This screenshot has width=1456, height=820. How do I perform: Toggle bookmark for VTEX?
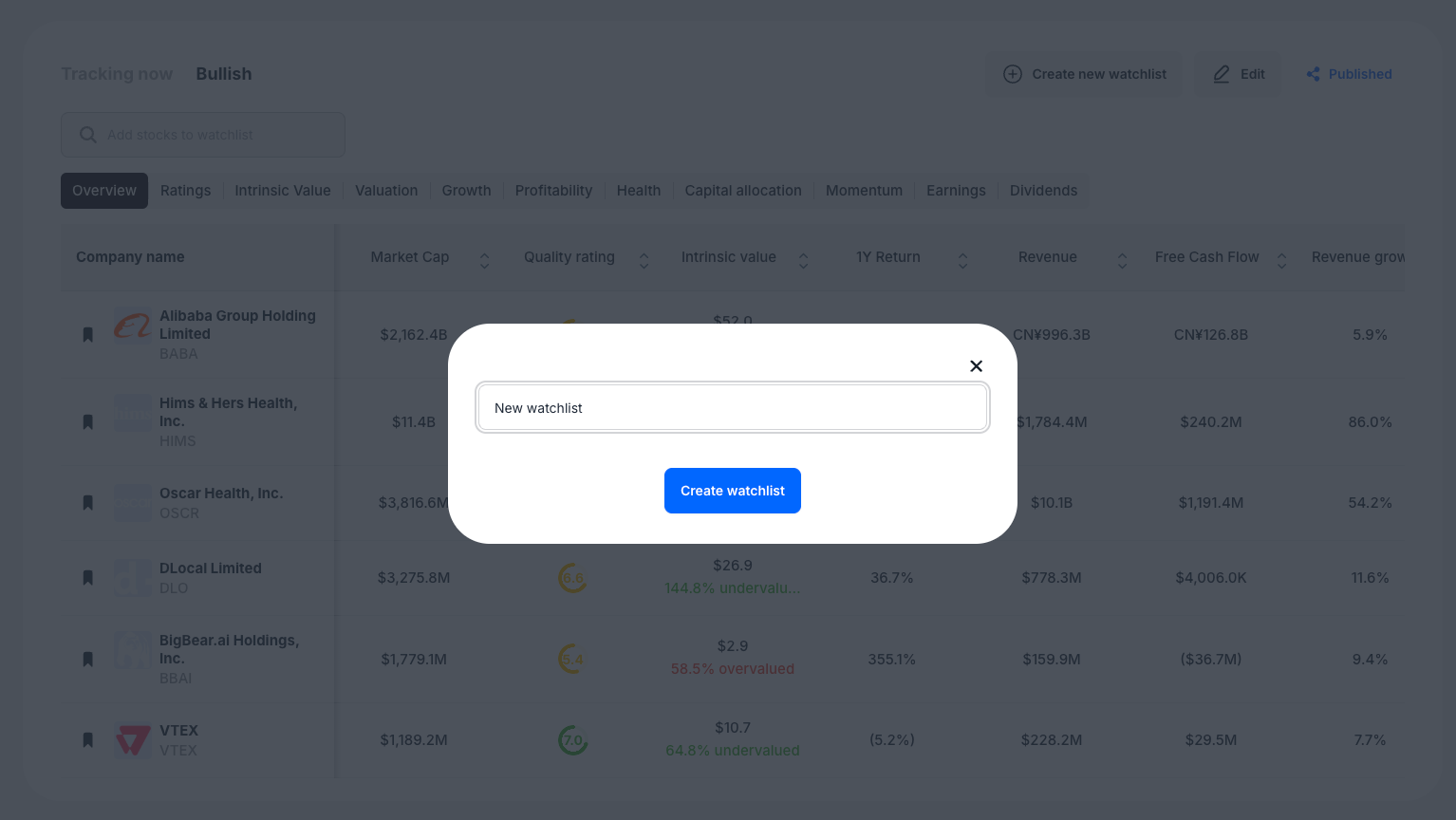[x=88, y=739]
